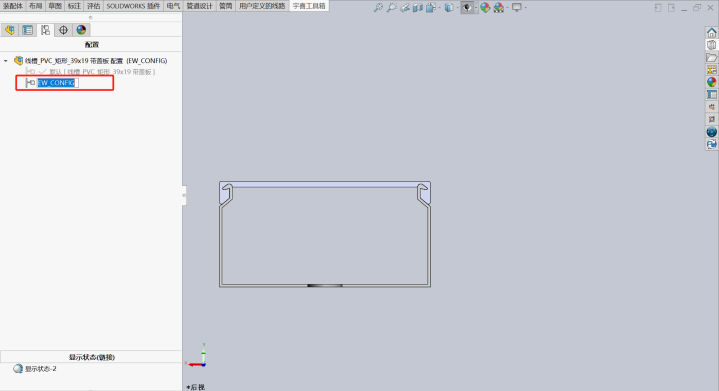Open Design Library icon in task pane

(711, 45)
